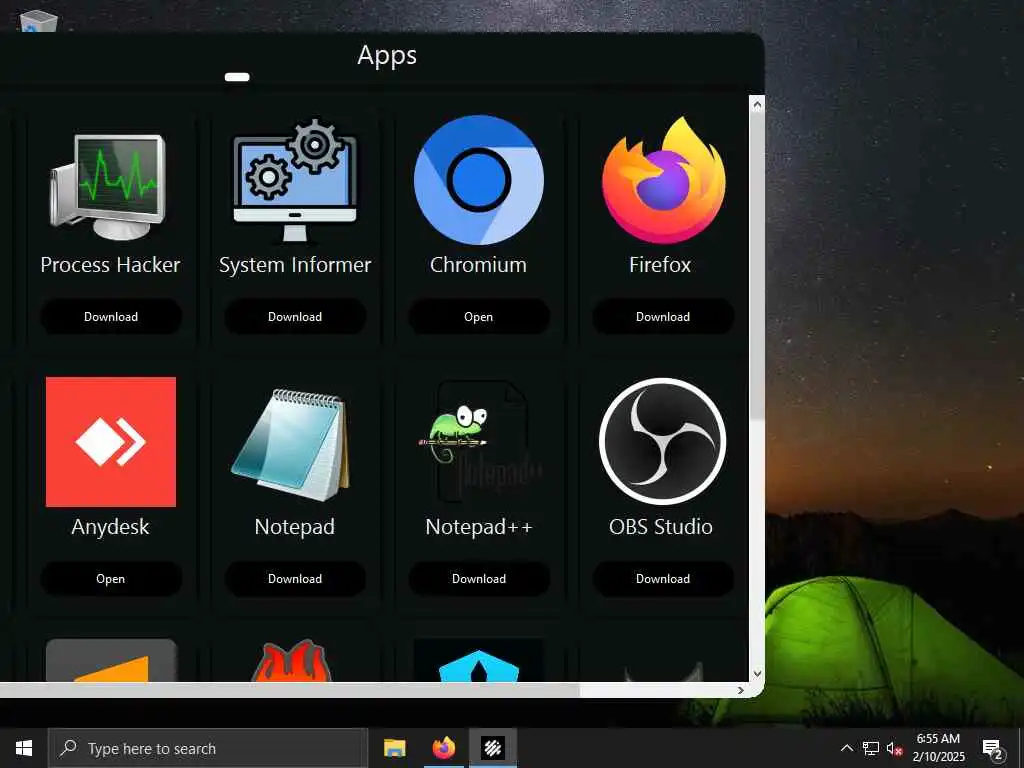Download Firefox from the Apps list
The width and height of the screenshot is (1024, 768).
tap(663, 317)
